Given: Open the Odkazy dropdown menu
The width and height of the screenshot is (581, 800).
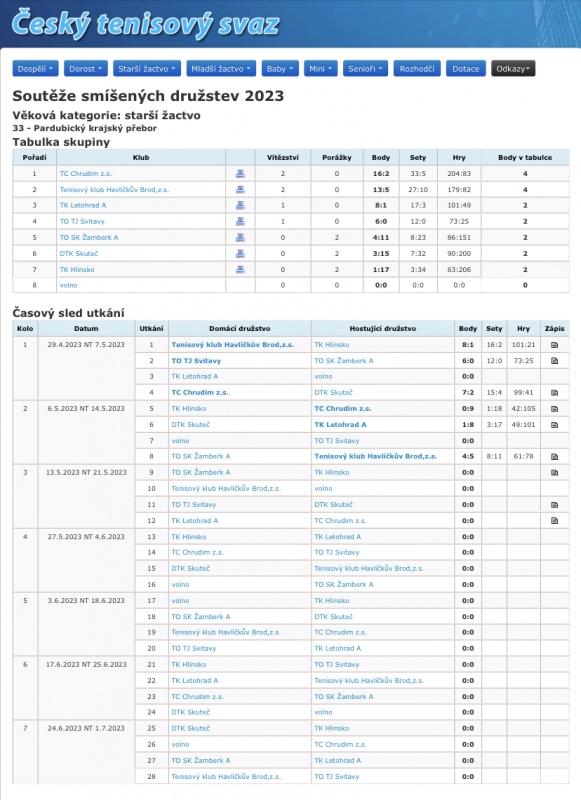Looking at the screenshot, I should pyautogui.click(x=513, y=69).
